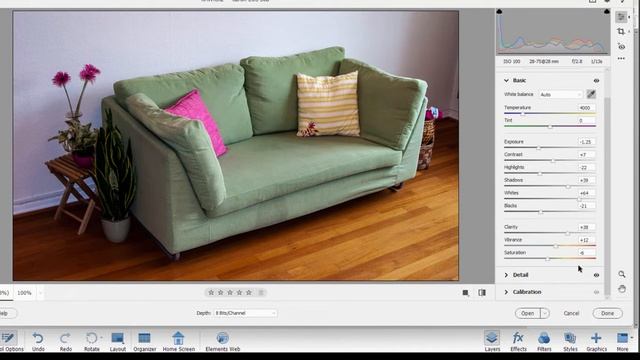Open Layout in the taskbar

pos(118,341)
